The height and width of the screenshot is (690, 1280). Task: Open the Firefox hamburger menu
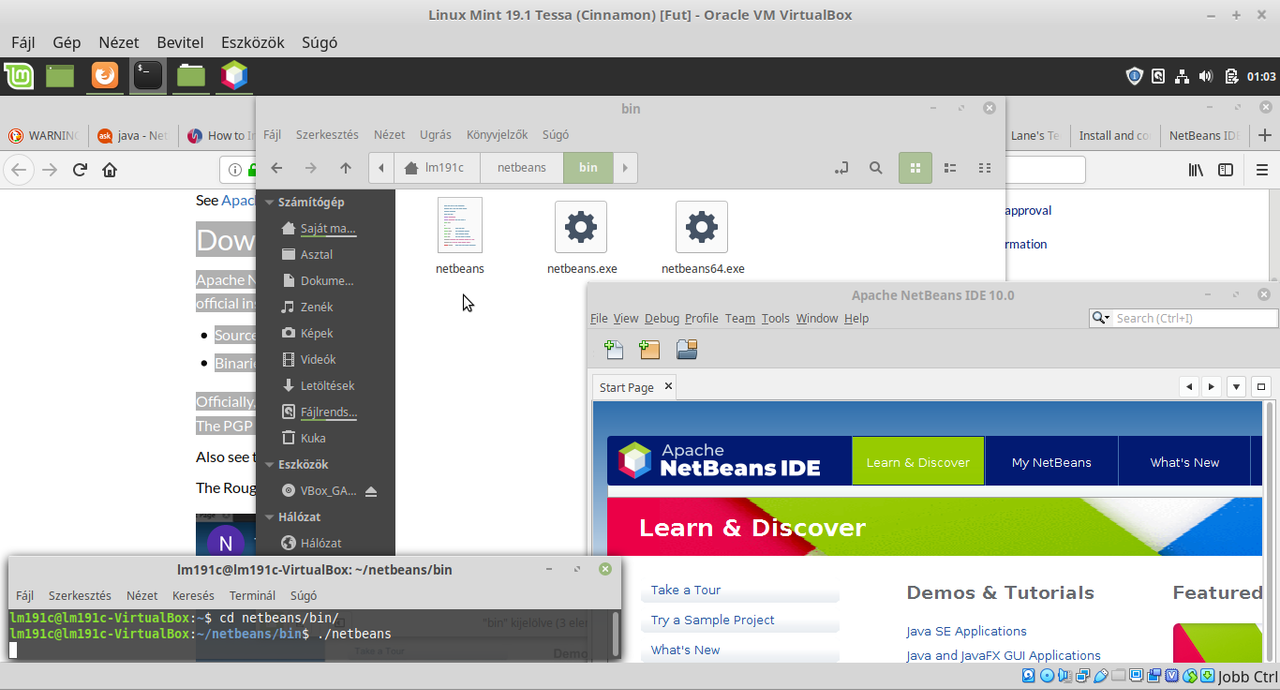point(1262,170)
